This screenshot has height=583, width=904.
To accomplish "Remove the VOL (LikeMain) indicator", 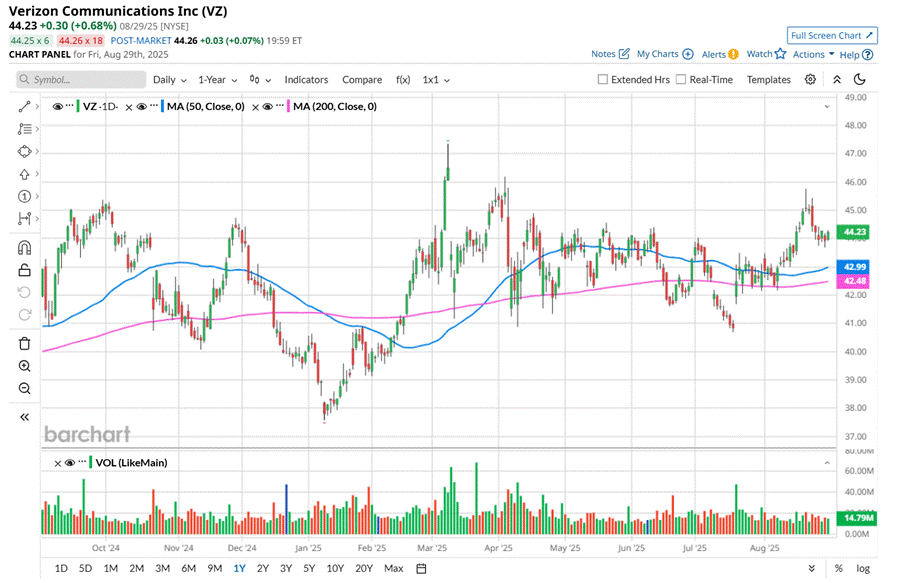I will 57,463.
